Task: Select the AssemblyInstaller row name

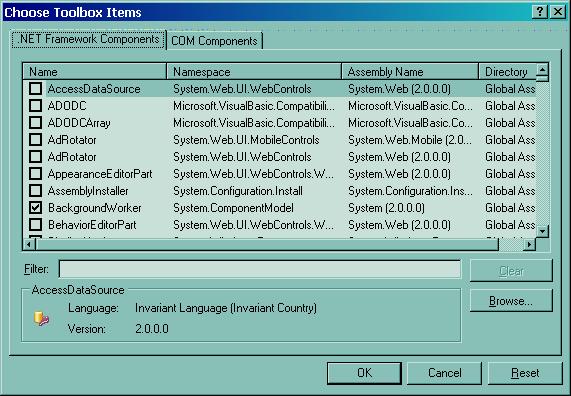Action: pyautogui.click(x=88, y=191)
